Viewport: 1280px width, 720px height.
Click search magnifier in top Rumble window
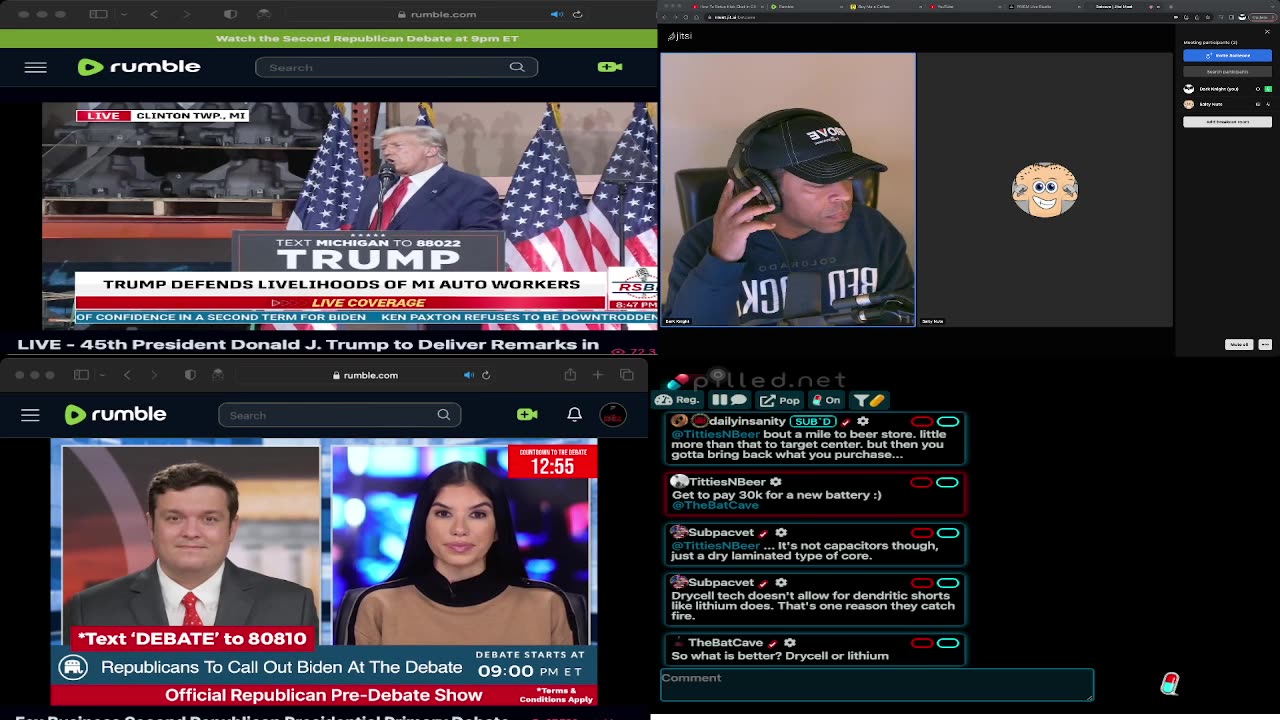pyautogui.click(x=517, y=67)
